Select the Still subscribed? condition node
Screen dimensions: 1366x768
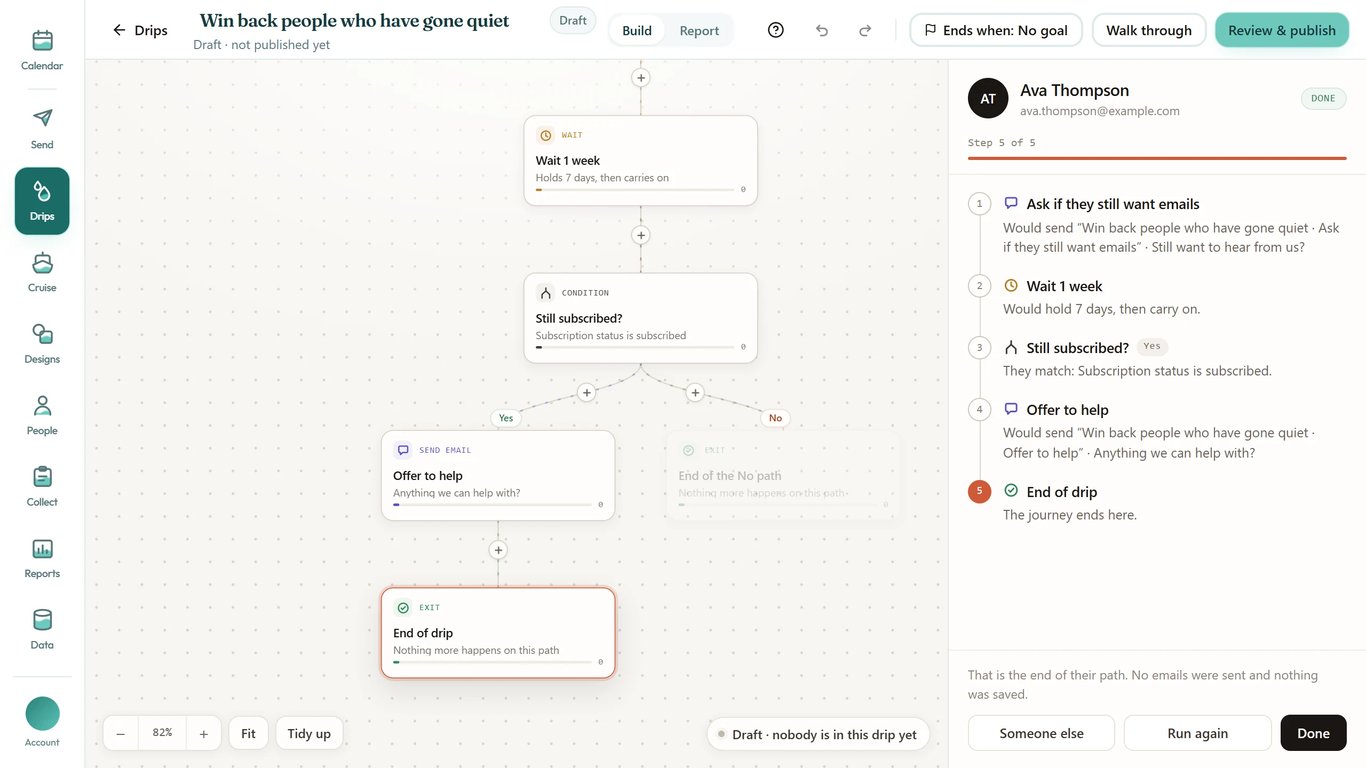tap(641, 318)
